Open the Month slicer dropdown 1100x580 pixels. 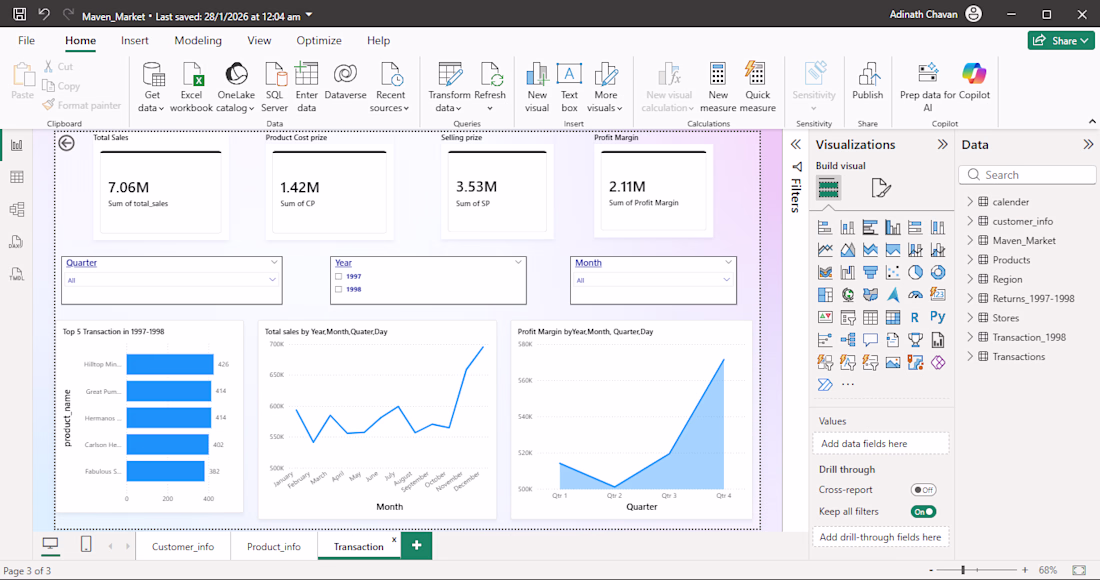point(727,279)
